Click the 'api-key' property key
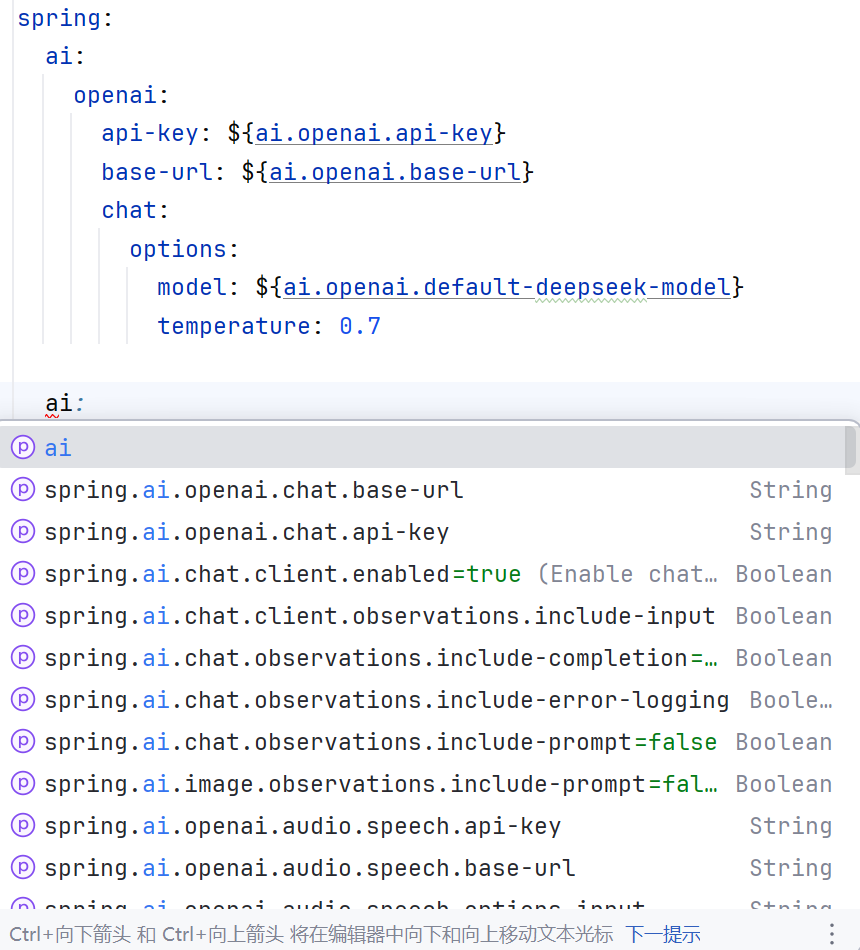 coord(150,133)
